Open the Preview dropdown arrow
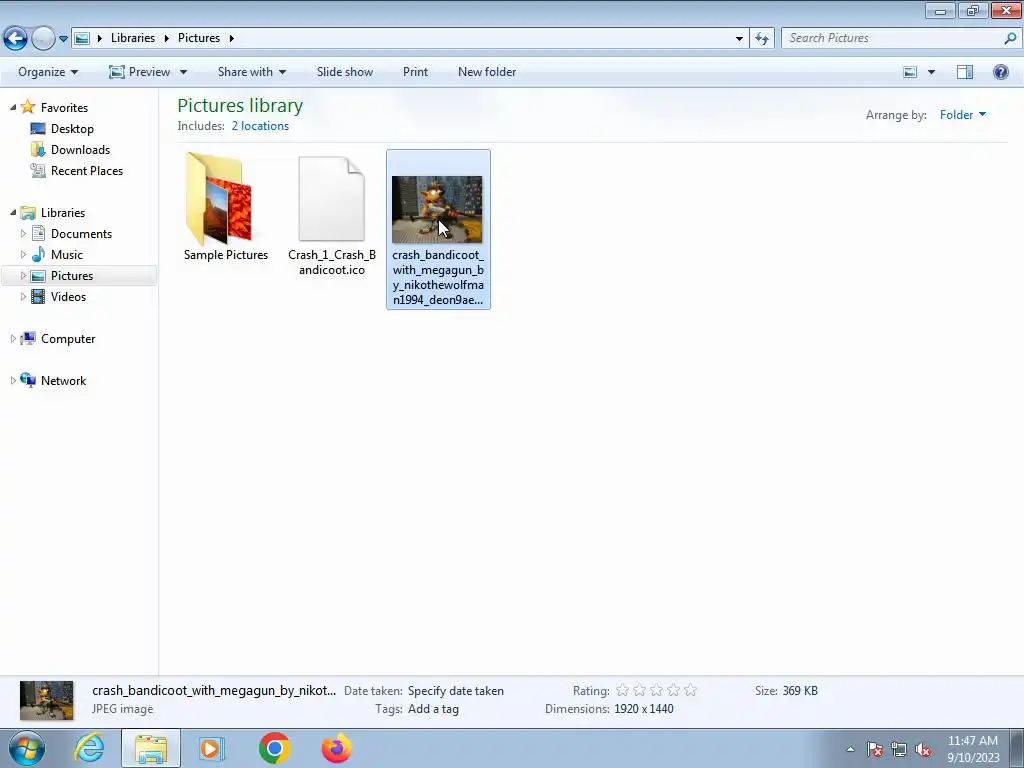The height and width of the screenshot is (768, 1024). click(183, 72)
